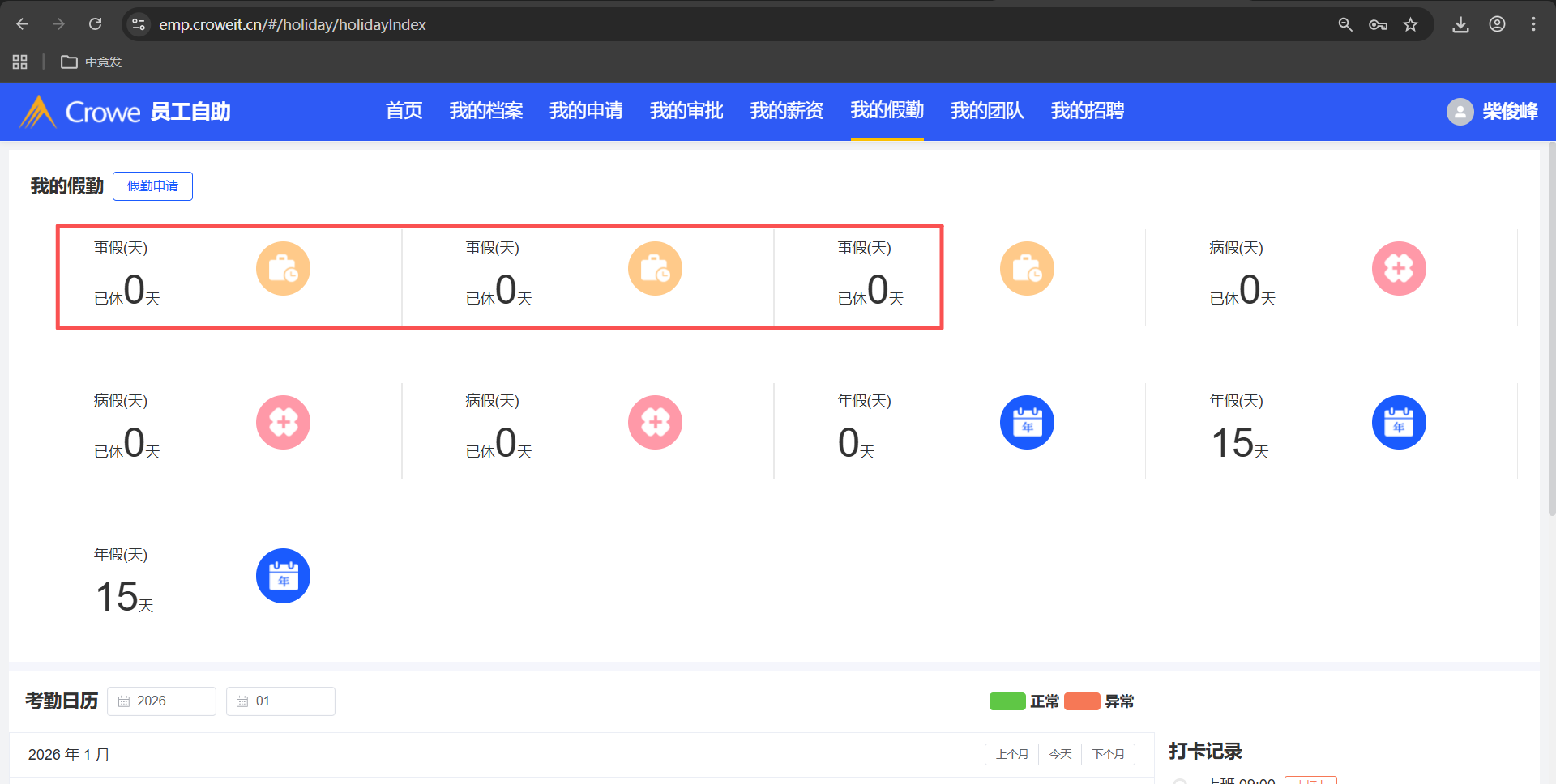
Task: Go back with the browser back arrow
Action: point(23,24)
